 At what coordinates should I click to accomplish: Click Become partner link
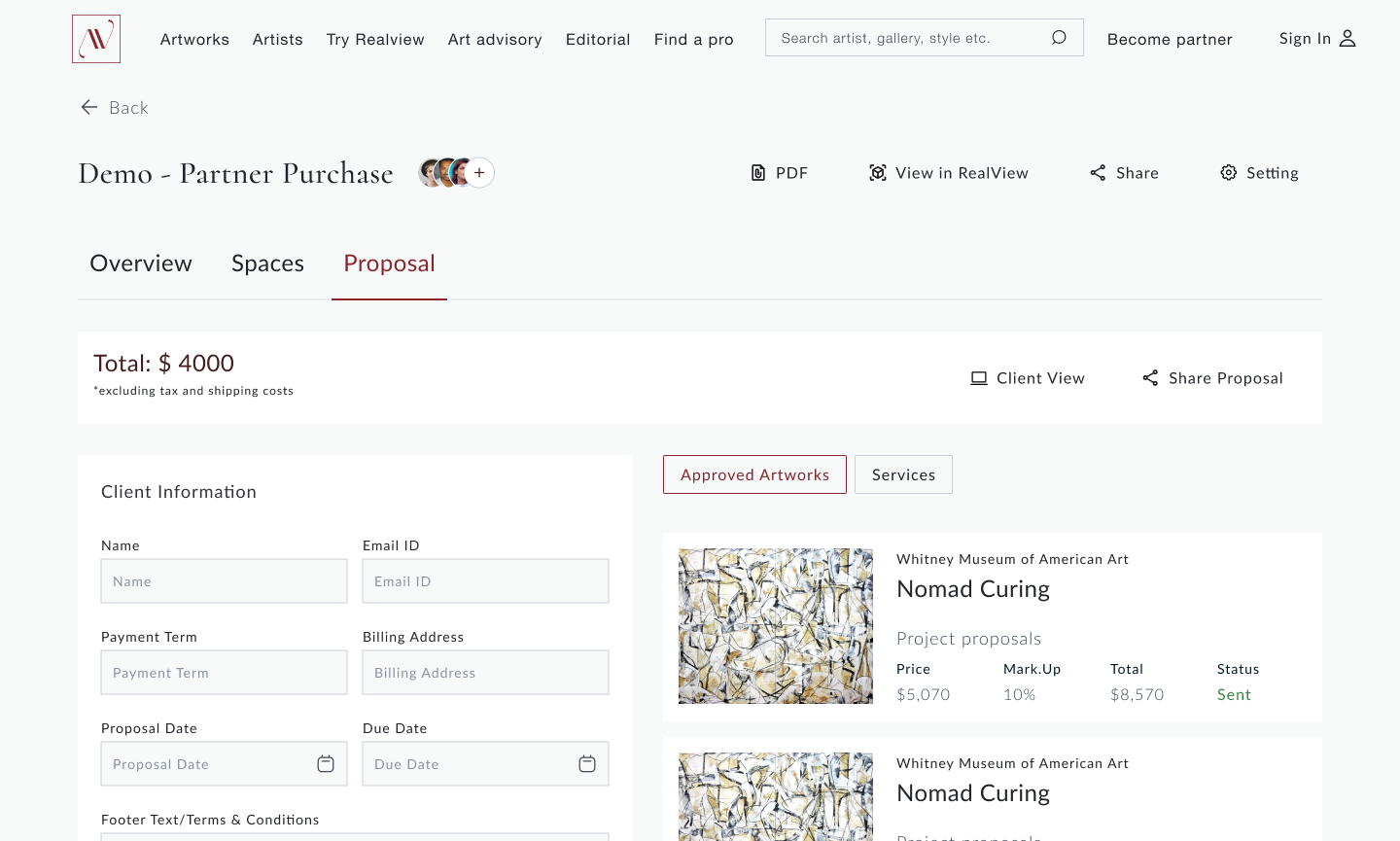(1170, 39)
